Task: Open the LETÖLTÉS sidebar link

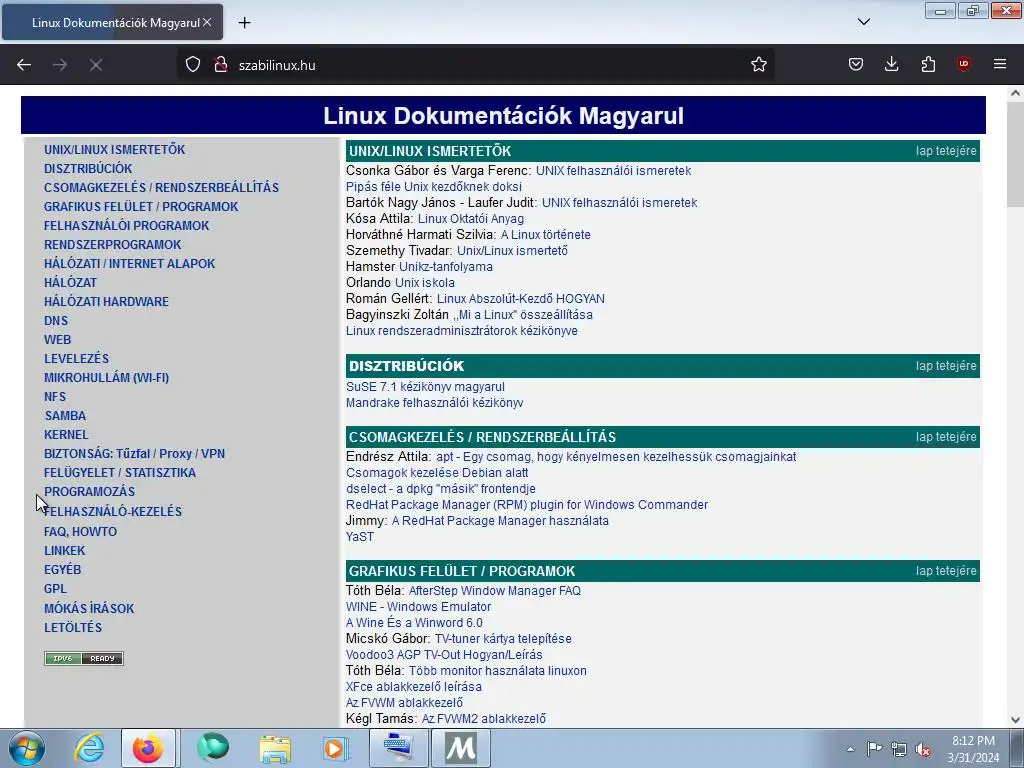Action: (73, 627)
